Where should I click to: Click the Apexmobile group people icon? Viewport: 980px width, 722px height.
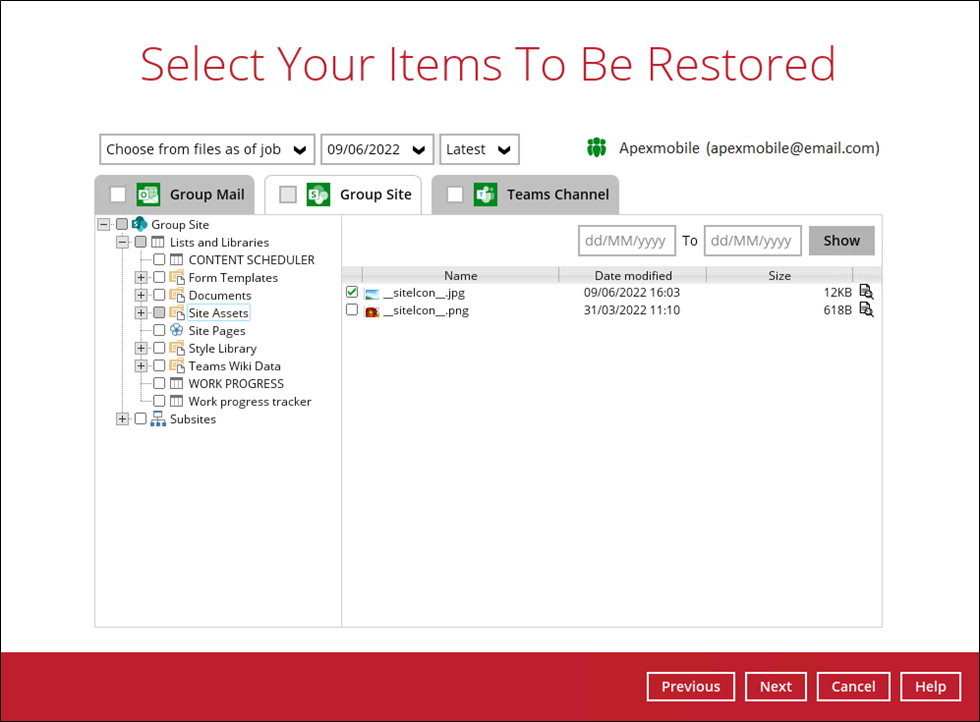pos(597,149)
